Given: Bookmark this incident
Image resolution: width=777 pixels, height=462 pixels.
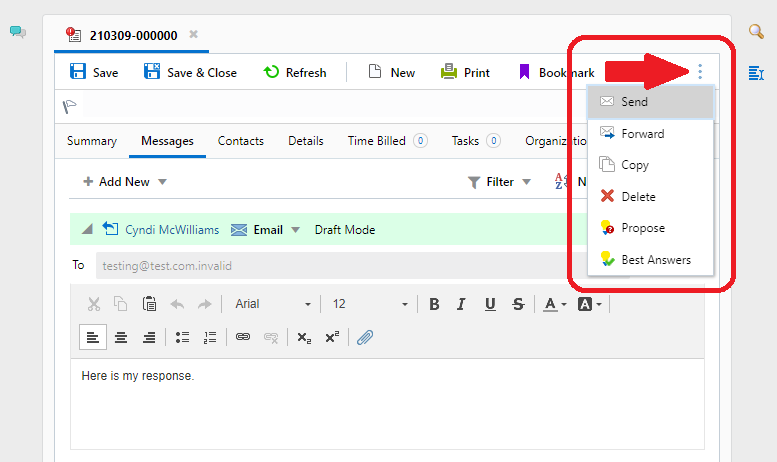Looking at the screenshot, I should [x=556, y=72].
